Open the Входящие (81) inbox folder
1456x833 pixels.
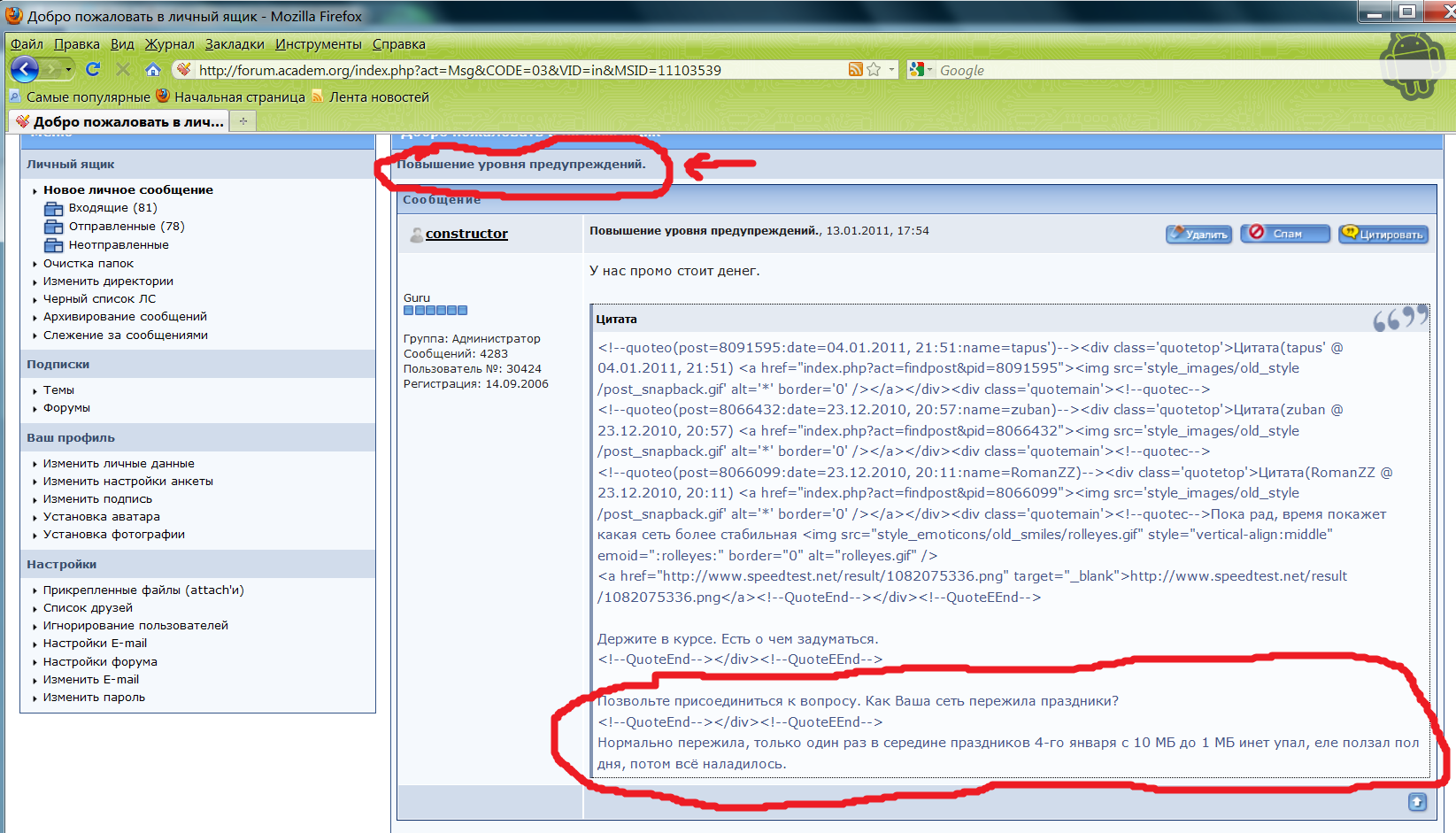tap(112, 208)
